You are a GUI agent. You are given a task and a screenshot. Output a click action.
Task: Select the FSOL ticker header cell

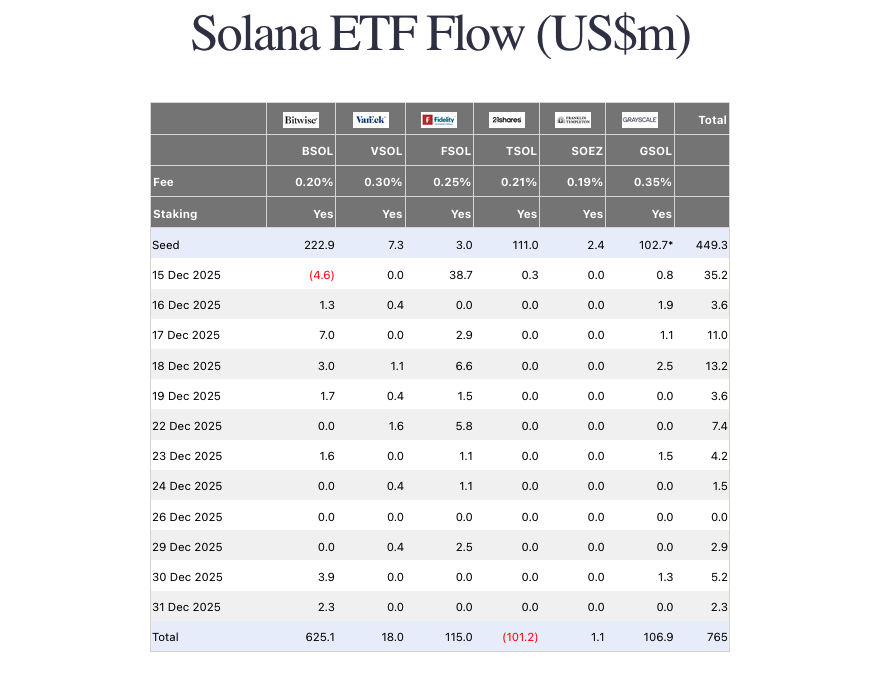click(x=453, y=151)
